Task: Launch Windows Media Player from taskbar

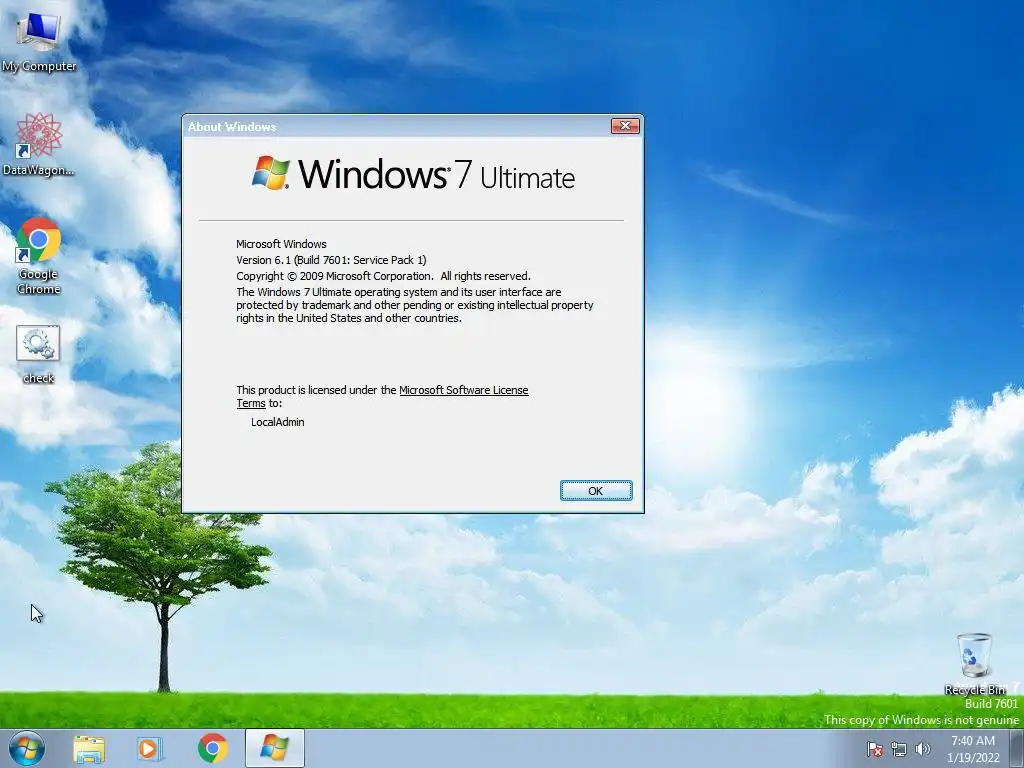Action: pos(150,748)
